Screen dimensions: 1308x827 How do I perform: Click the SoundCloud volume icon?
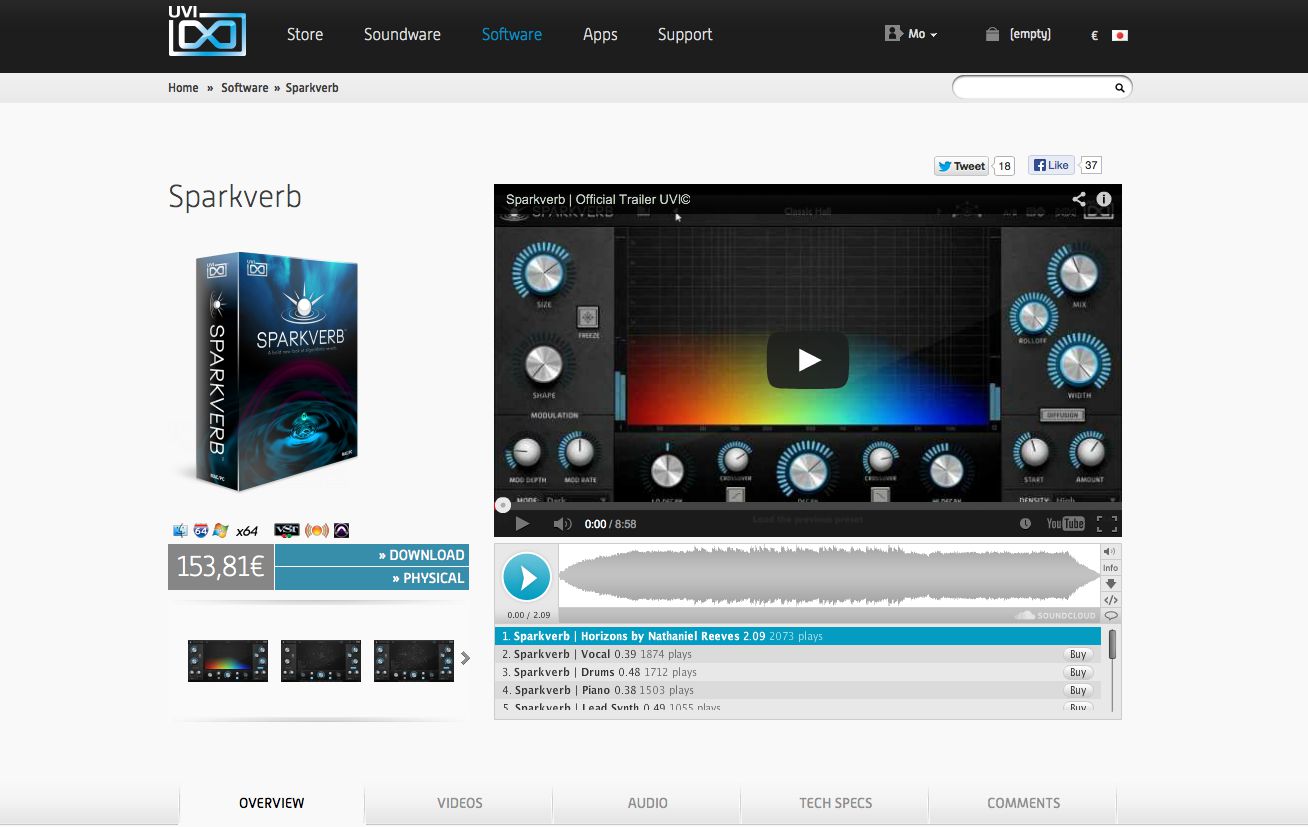[x=1110, y=551]
